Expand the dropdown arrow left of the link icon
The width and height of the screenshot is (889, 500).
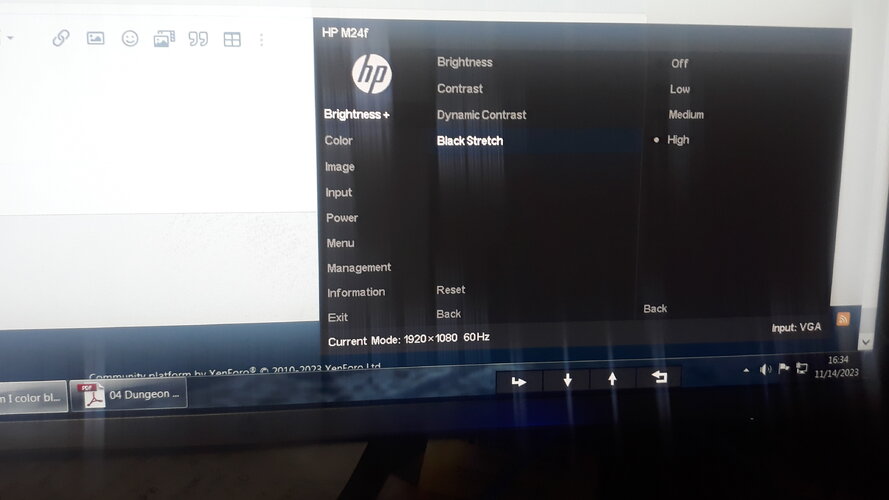tap(10, 38)
